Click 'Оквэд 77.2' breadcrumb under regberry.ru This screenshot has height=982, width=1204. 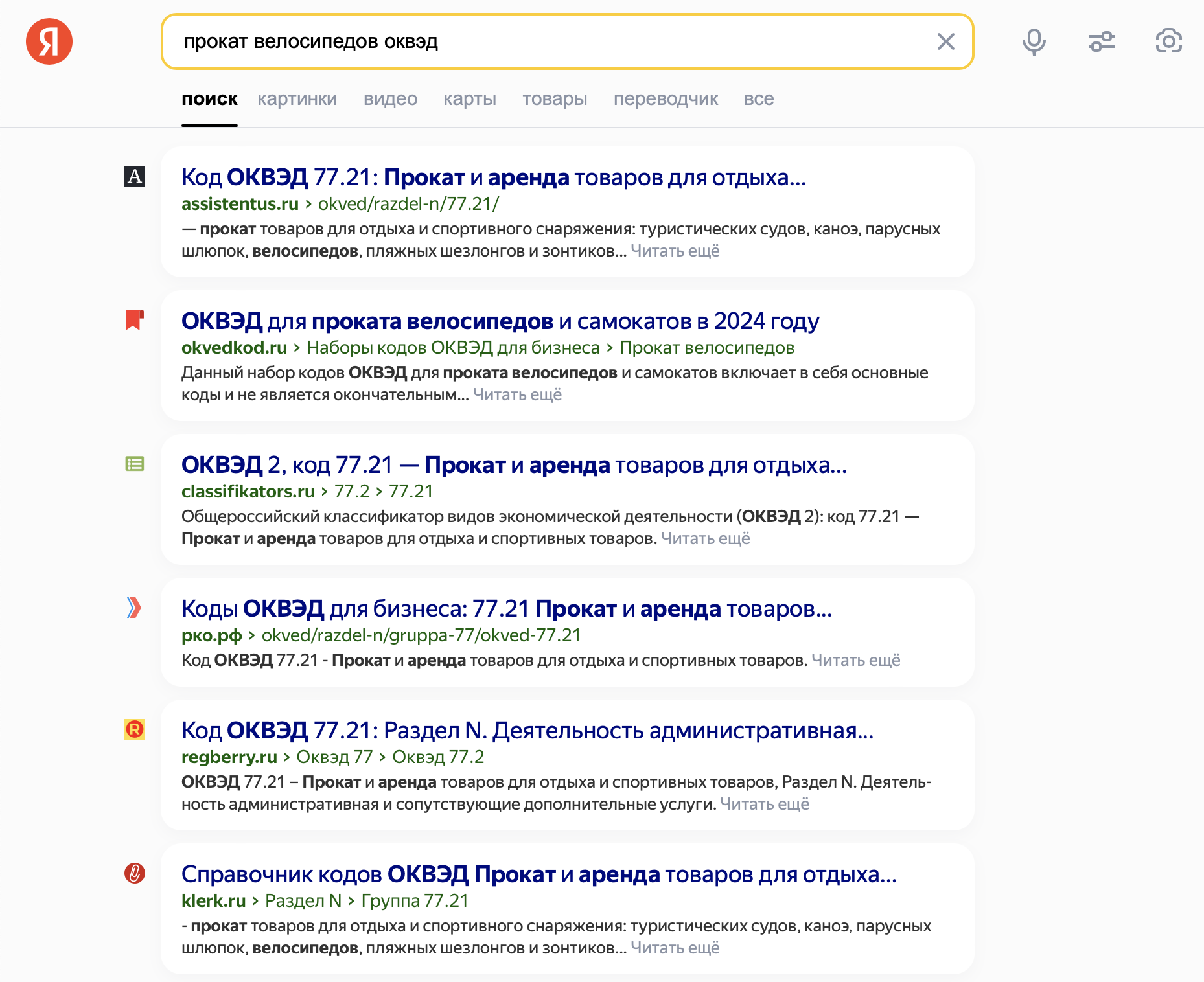[x=438, y=757]
